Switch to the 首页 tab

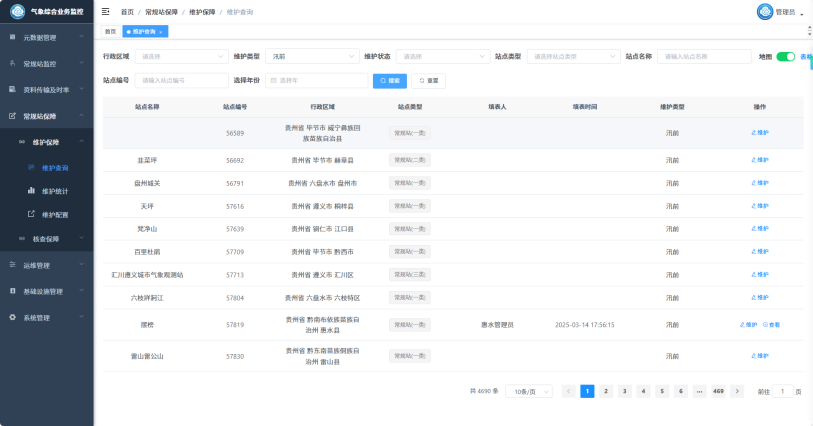[x=110, y=32]
